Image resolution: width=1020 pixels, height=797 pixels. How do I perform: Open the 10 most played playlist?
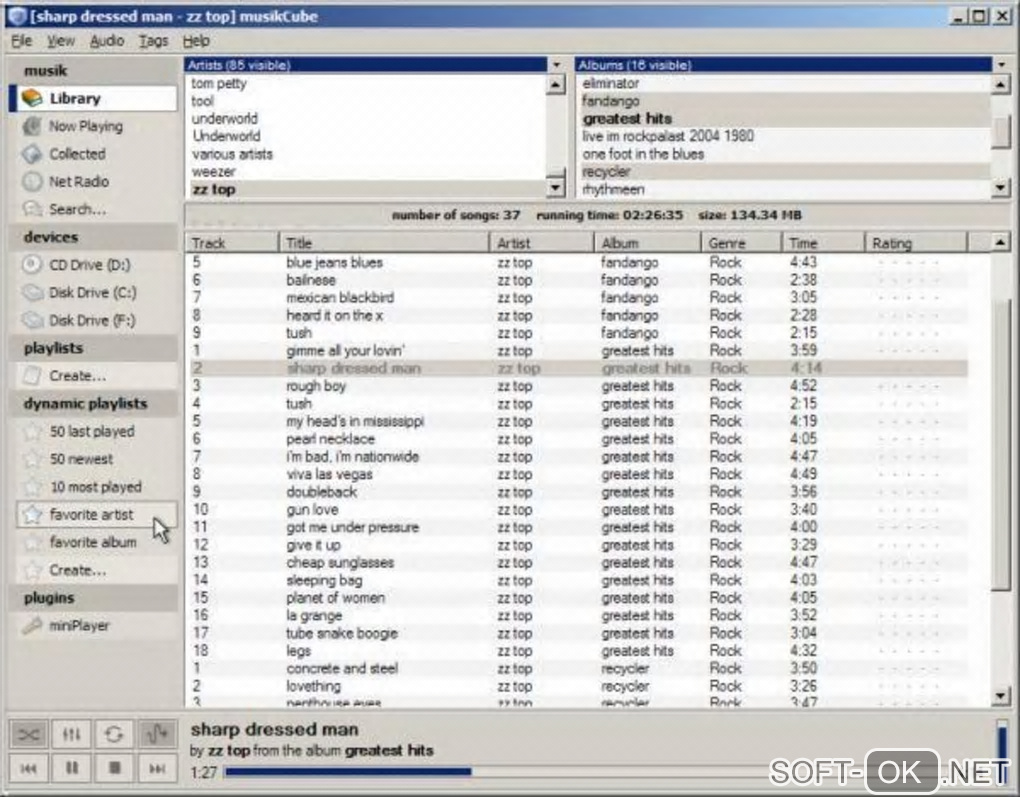[x=94, y=487]
